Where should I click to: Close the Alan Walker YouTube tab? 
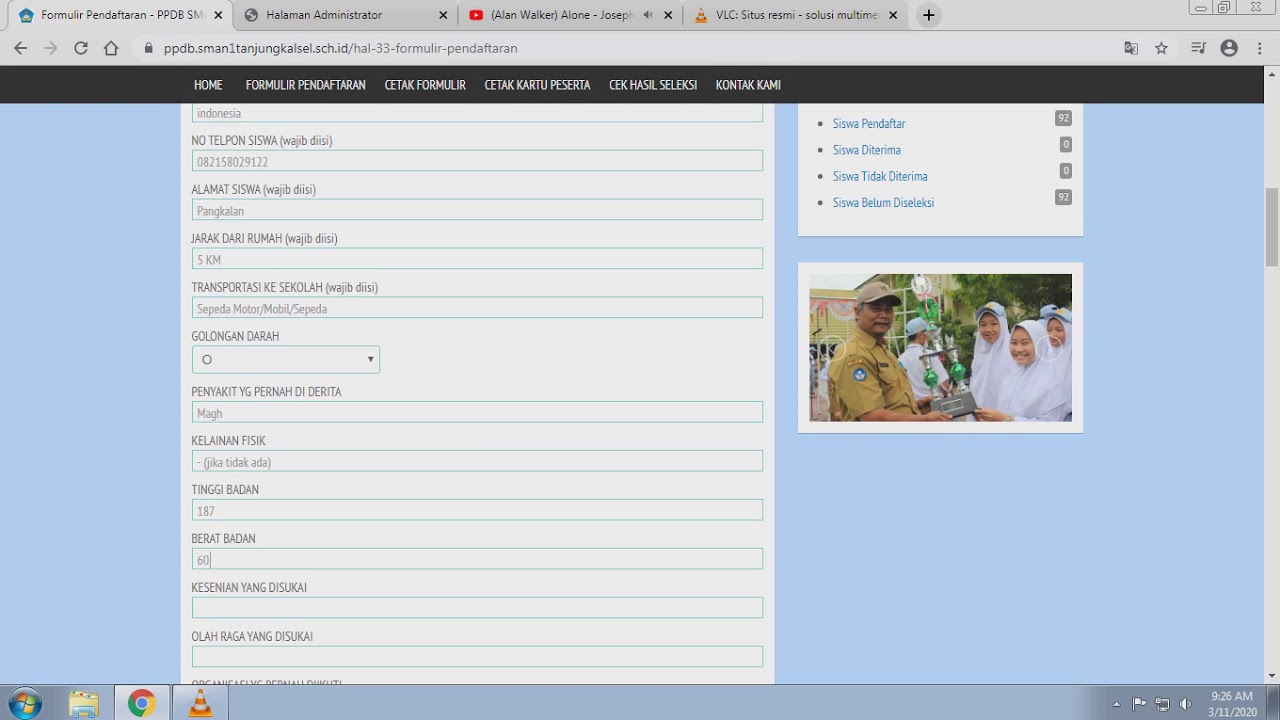(x=668, y=15)
